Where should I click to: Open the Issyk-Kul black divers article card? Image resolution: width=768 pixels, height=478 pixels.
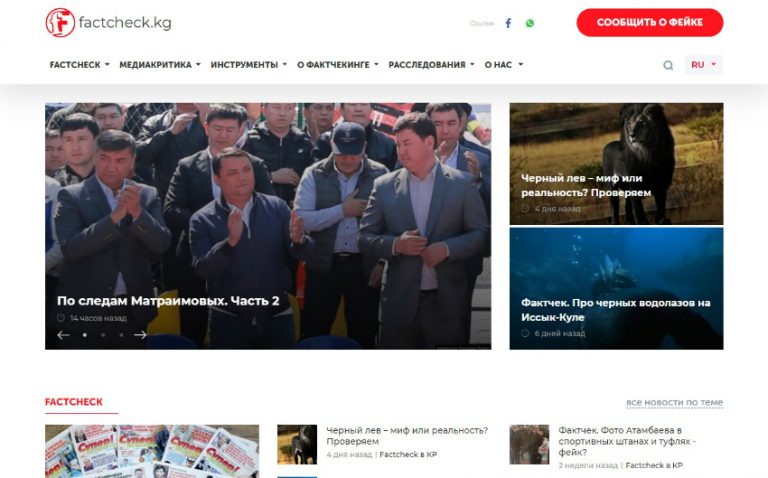(x=616, y=288)
